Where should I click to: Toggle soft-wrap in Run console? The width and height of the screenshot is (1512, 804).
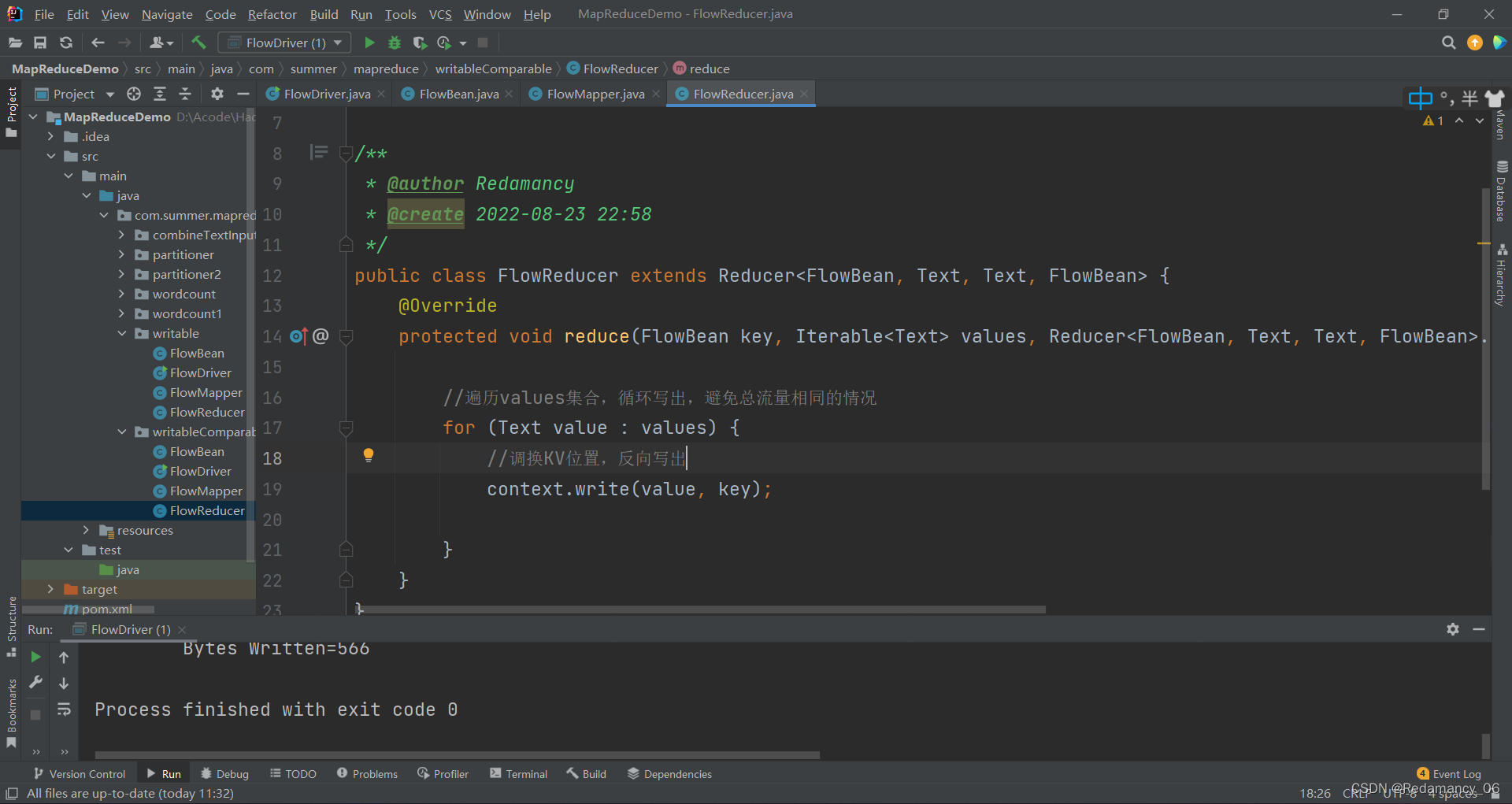tap(64, 710)
